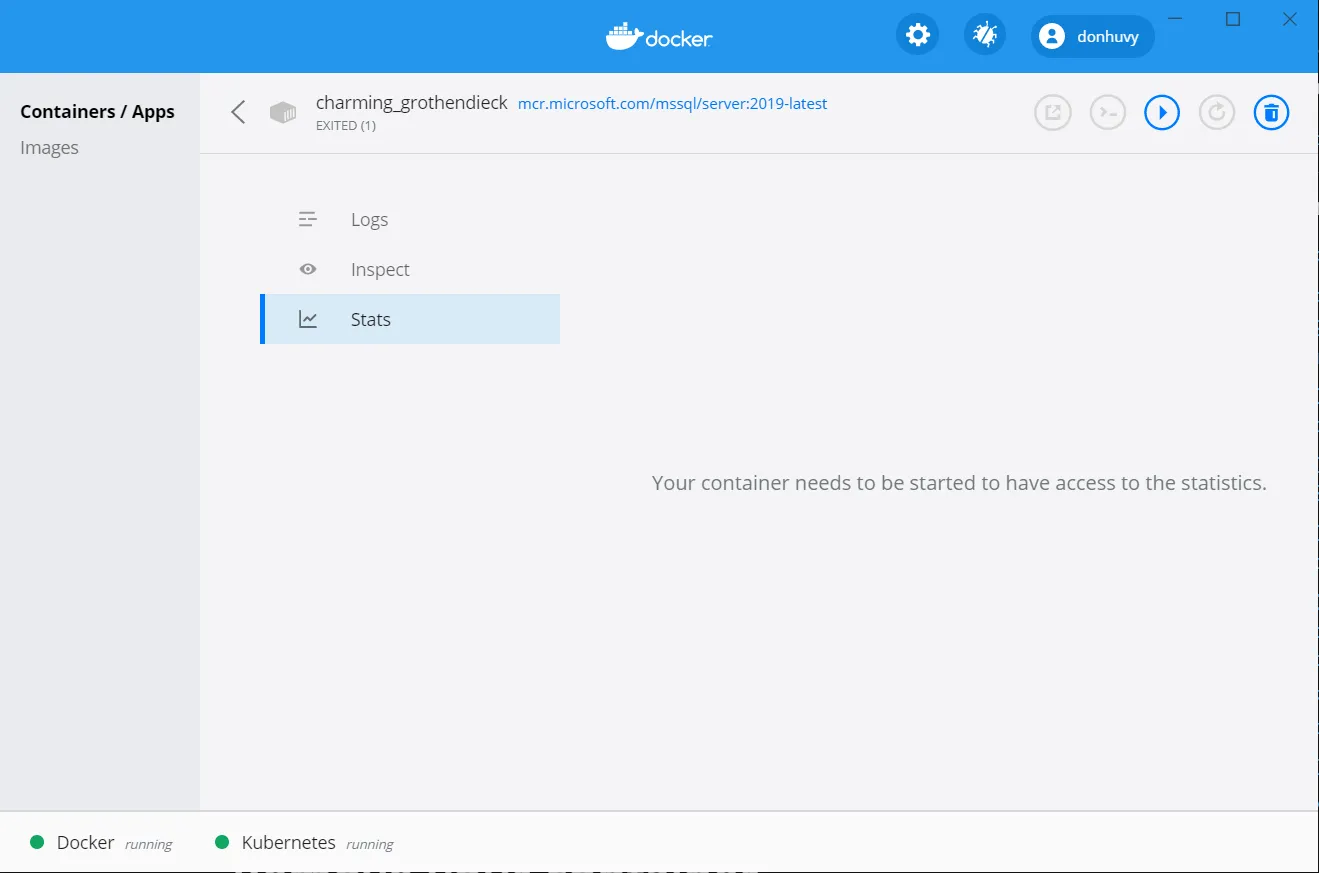This screenshot has height=873, width=1319.
Task: Click the Stats chart icon
Action: tap(308, 320)
